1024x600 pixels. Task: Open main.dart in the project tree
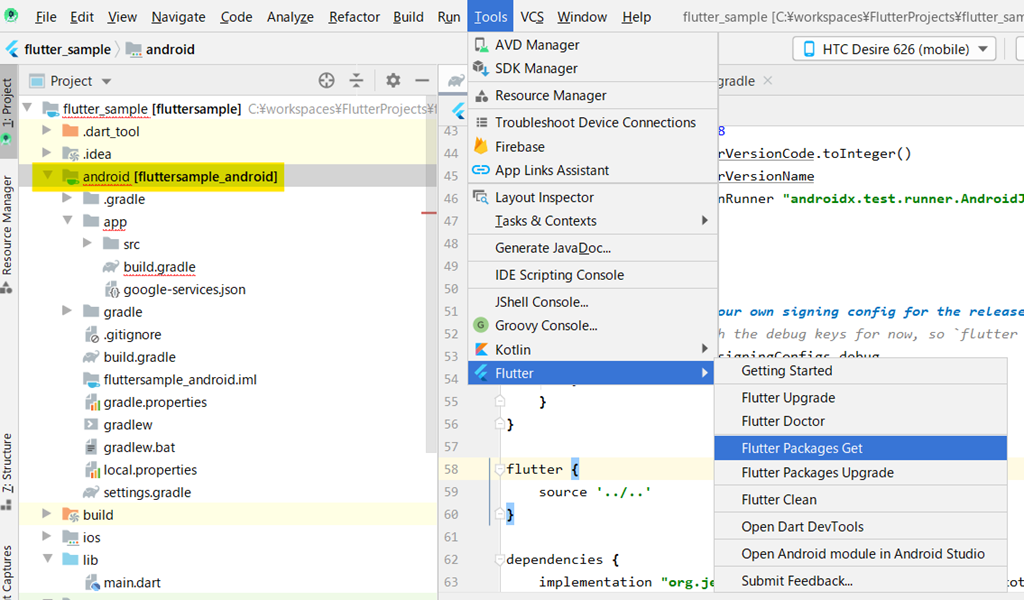tap(132, 583)
